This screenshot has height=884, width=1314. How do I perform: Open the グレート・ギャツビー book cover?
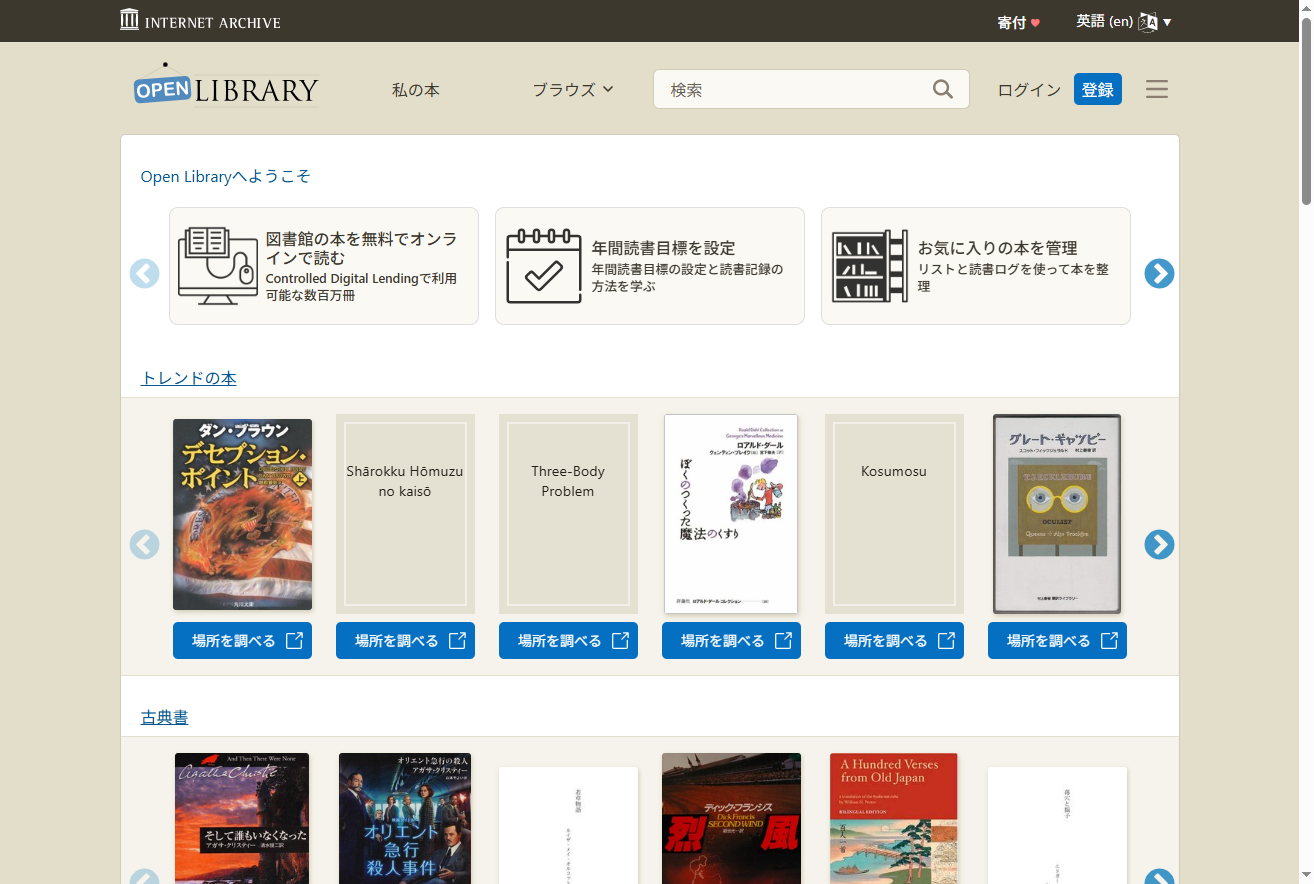pos(1057,514)
